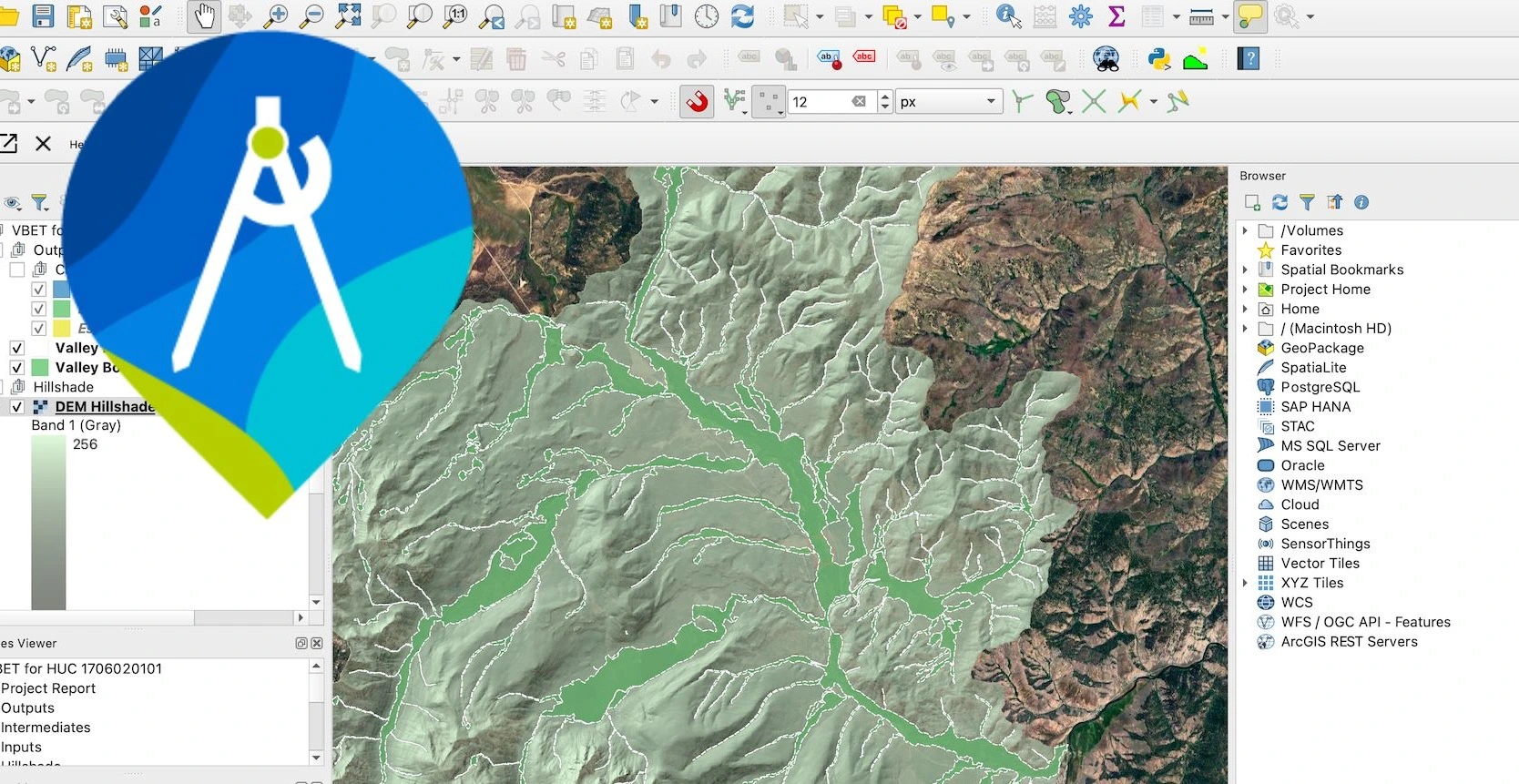
Task: Click the green terrain profile plugin icon
Action: [x=1195, y=59]
